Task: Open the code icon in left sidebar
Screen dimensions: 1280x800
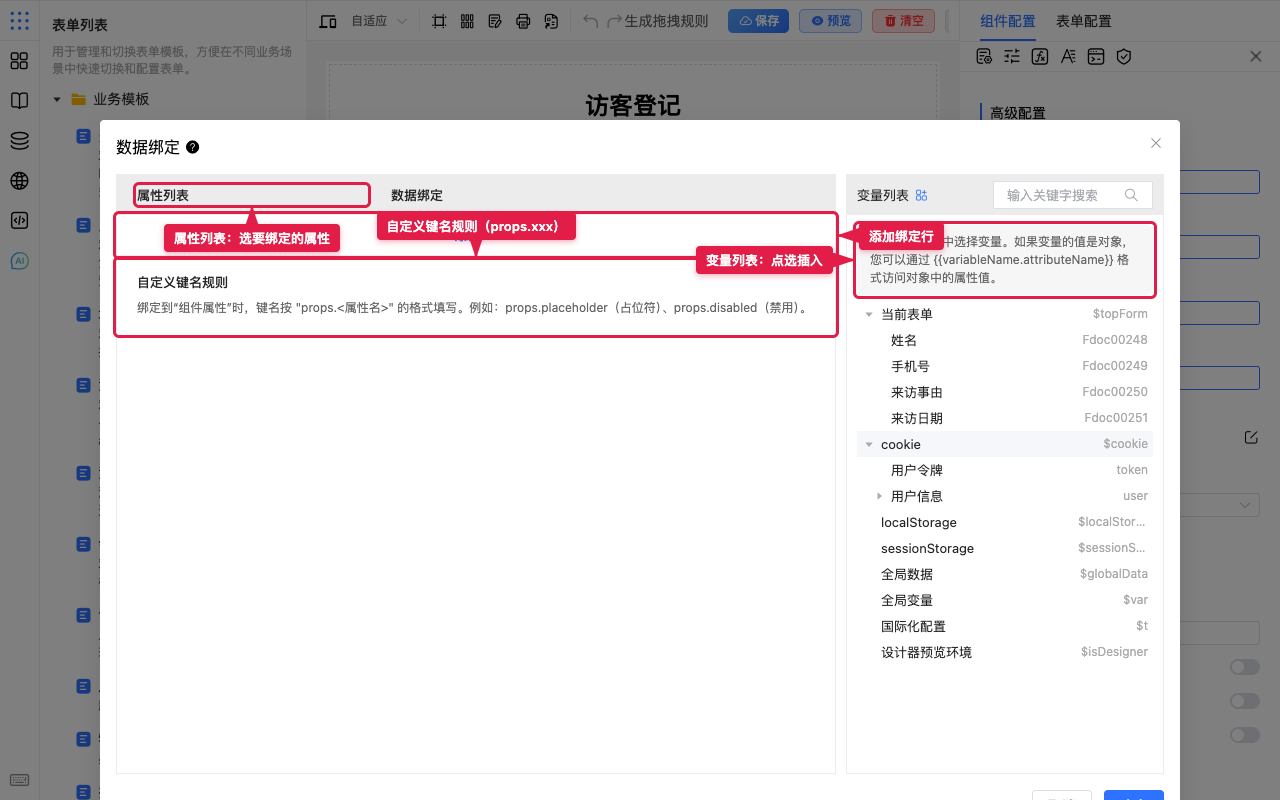Action: coord(19,221)
